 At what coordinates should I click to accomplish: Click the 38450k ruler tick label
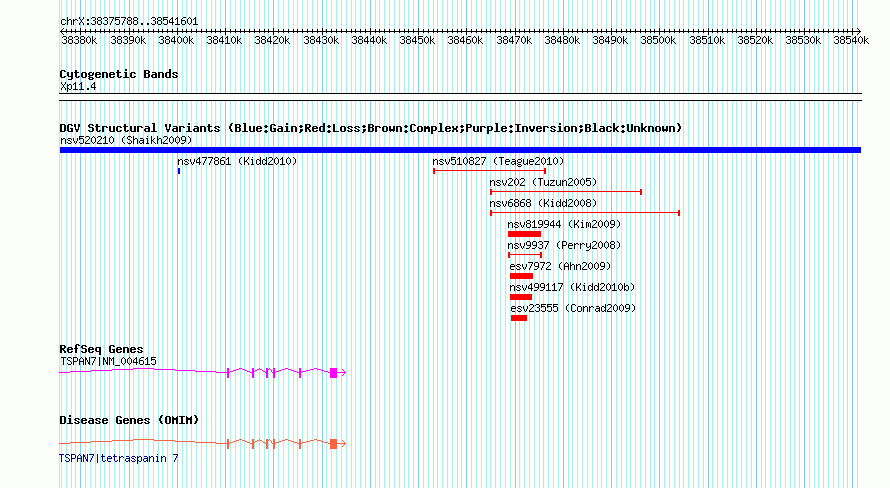417,40
